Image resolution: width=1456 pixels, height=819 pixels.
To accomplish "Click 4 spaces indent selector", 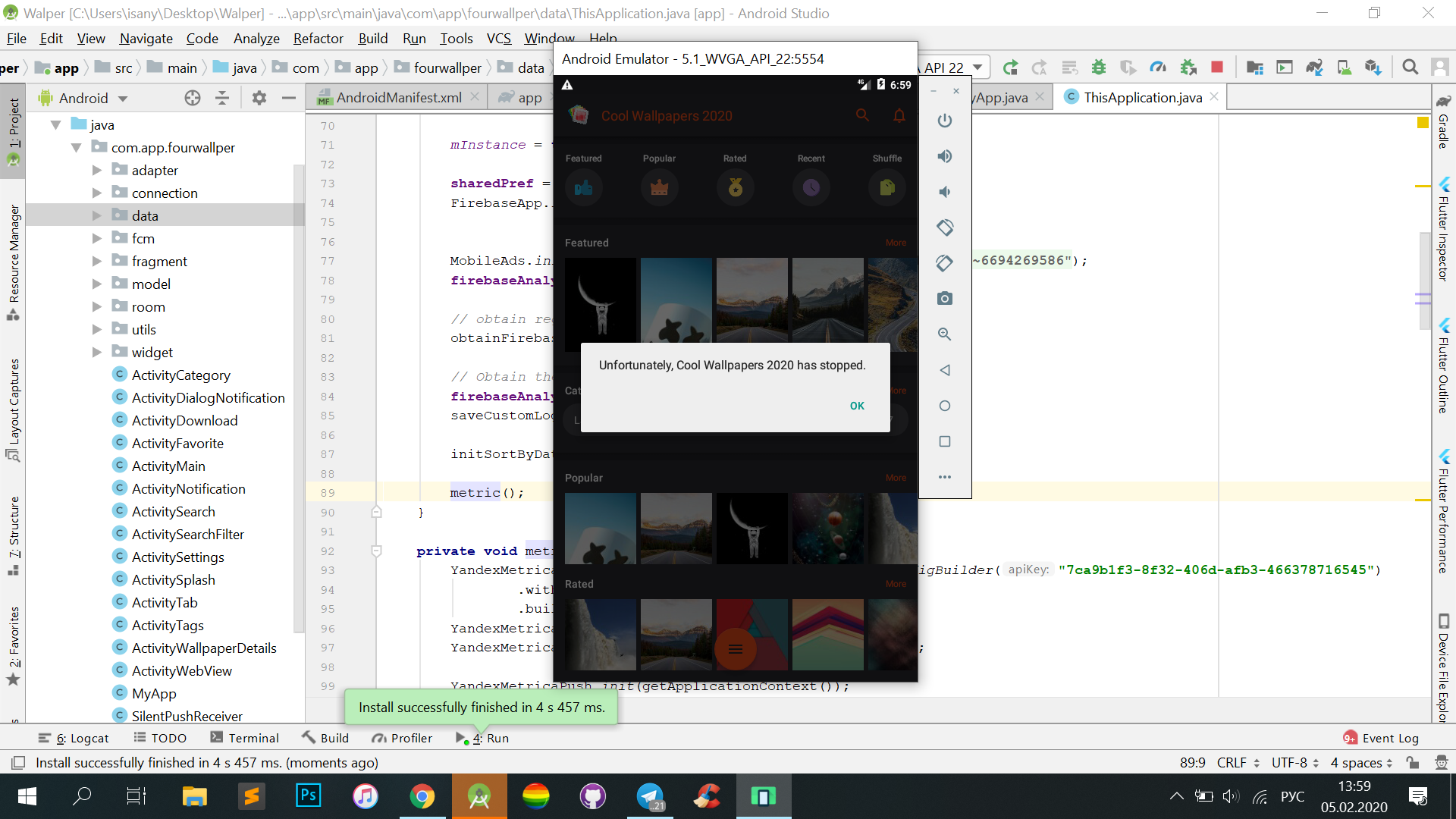I will coord(1362,762).
